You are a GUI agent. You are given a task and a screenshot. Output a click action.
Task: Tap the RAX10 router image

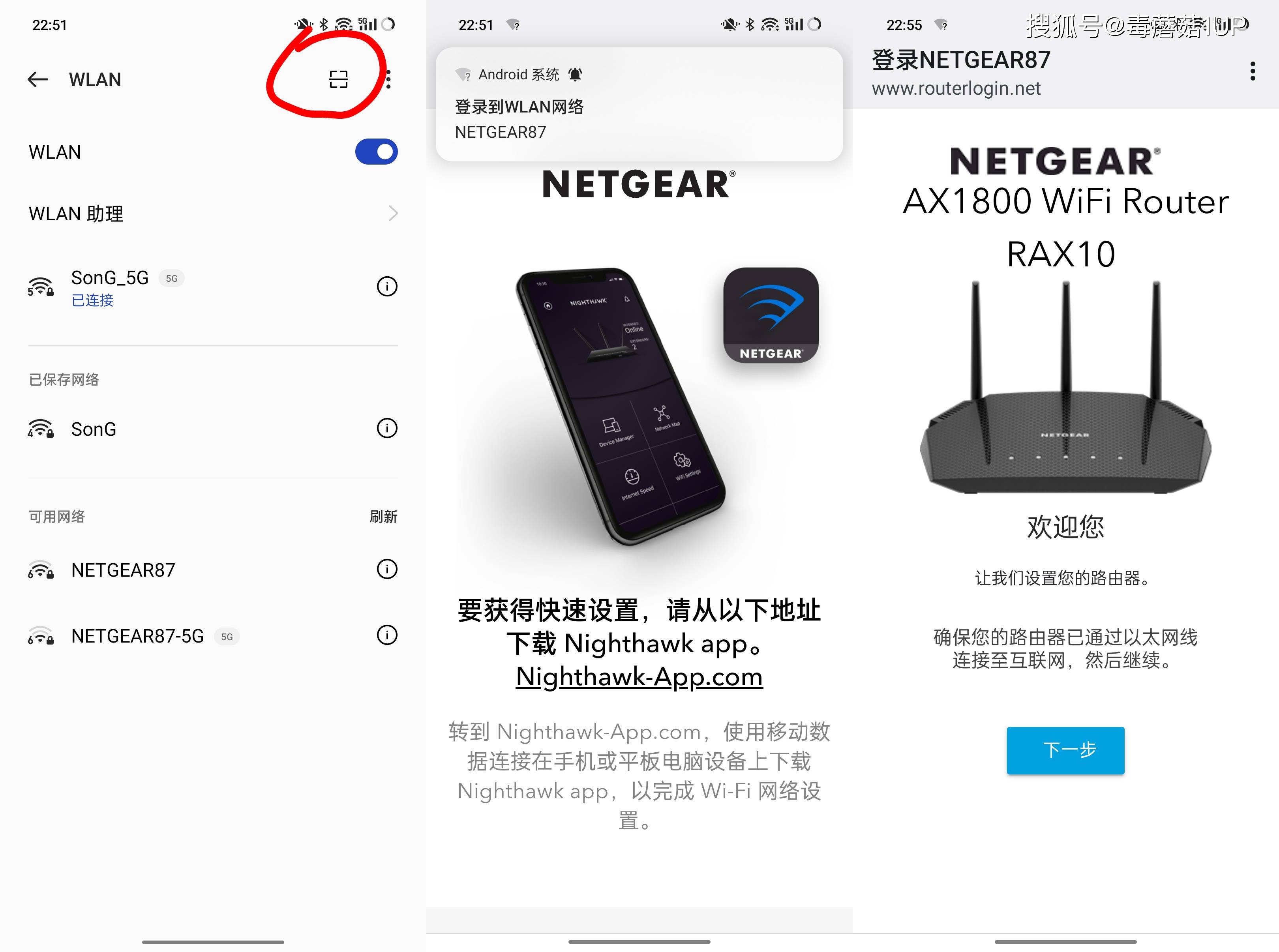(x=1065, y=387)
